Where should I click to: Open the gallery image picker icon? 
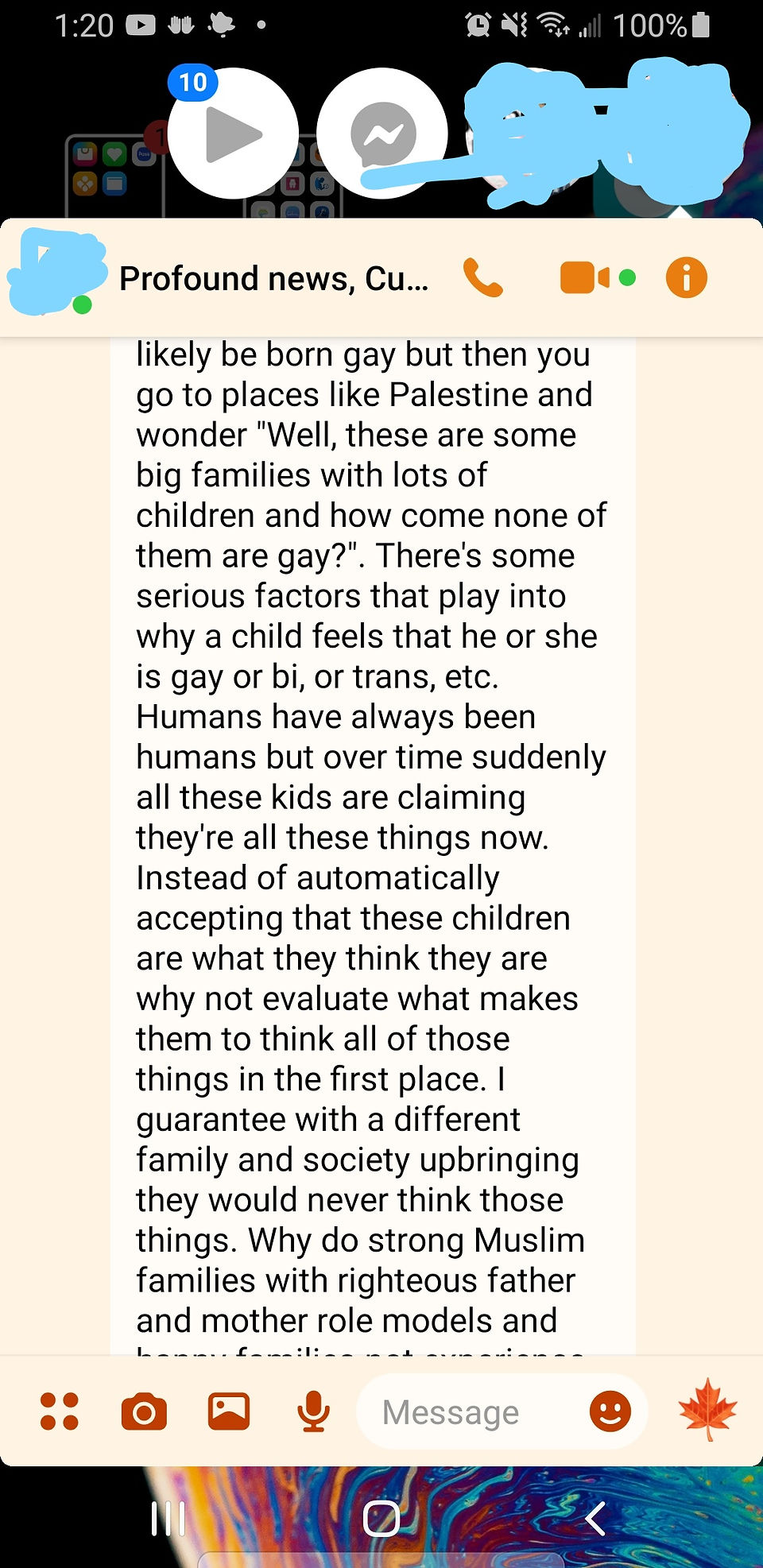(x=229, y=1411)
